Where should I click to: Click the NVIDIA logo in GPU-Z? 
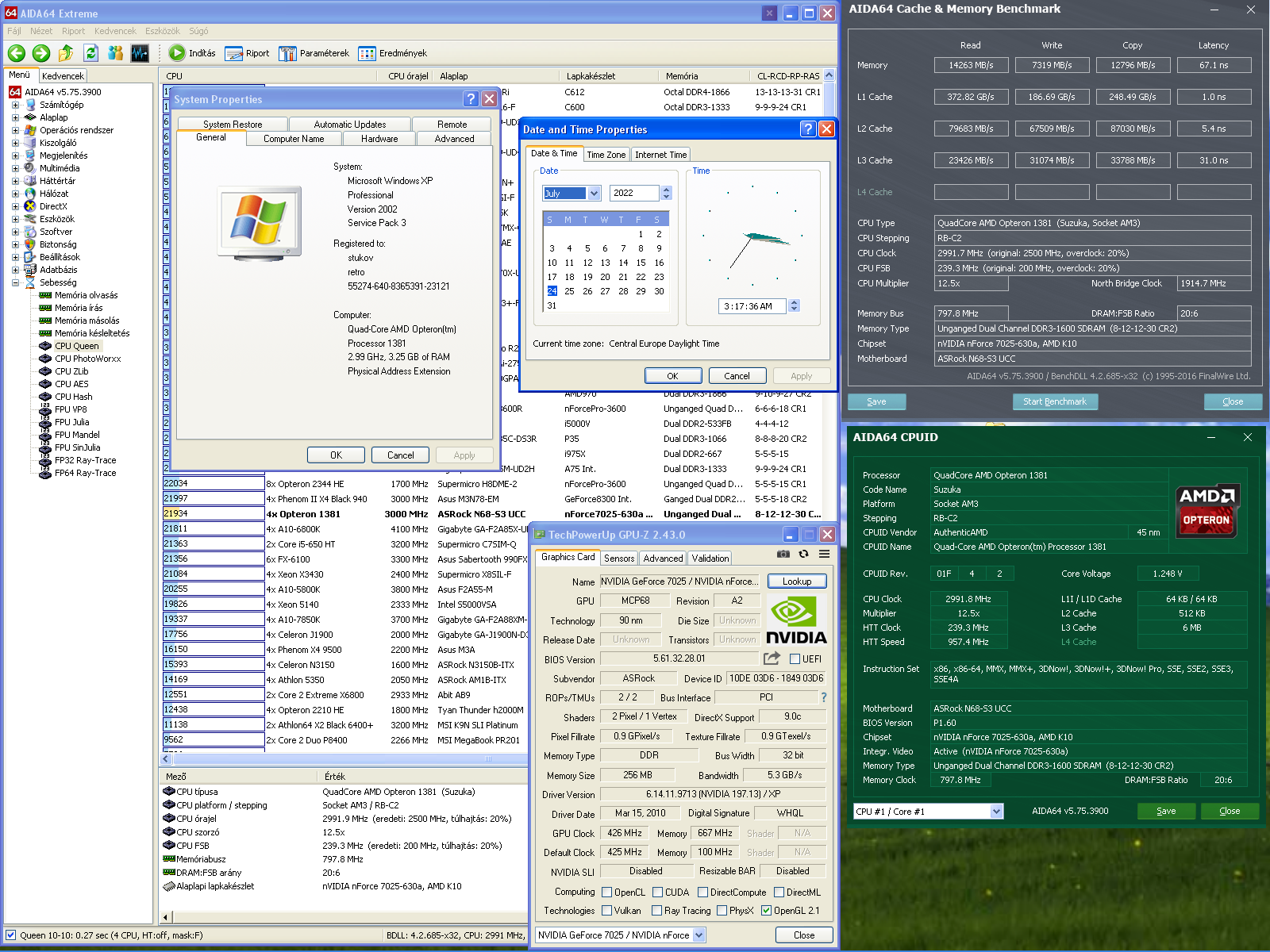[x=796, y=620]
